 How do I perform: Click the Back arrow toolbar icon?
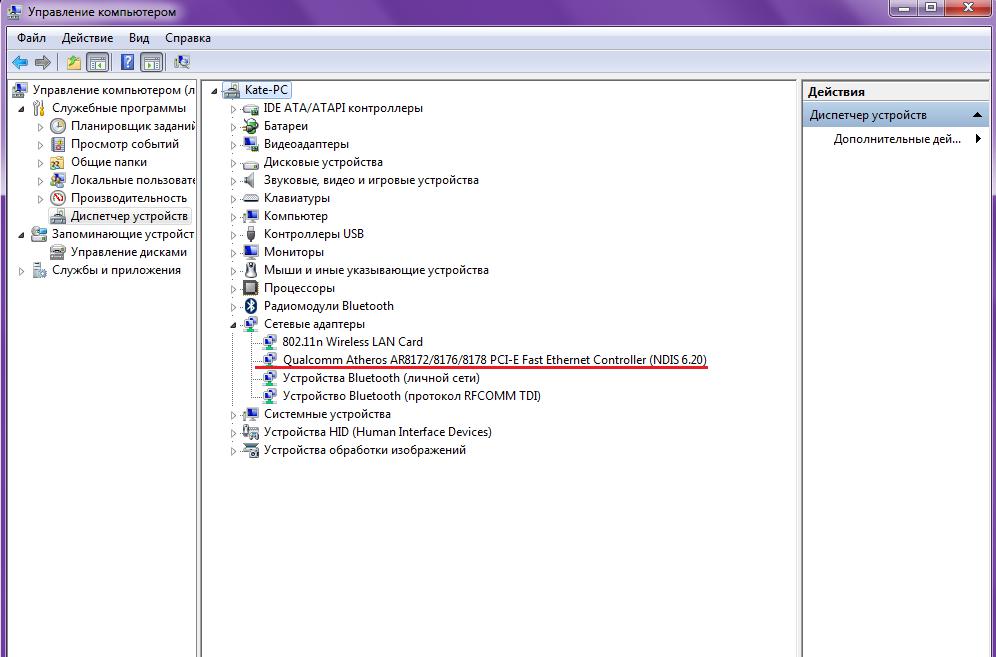[20, 62]
